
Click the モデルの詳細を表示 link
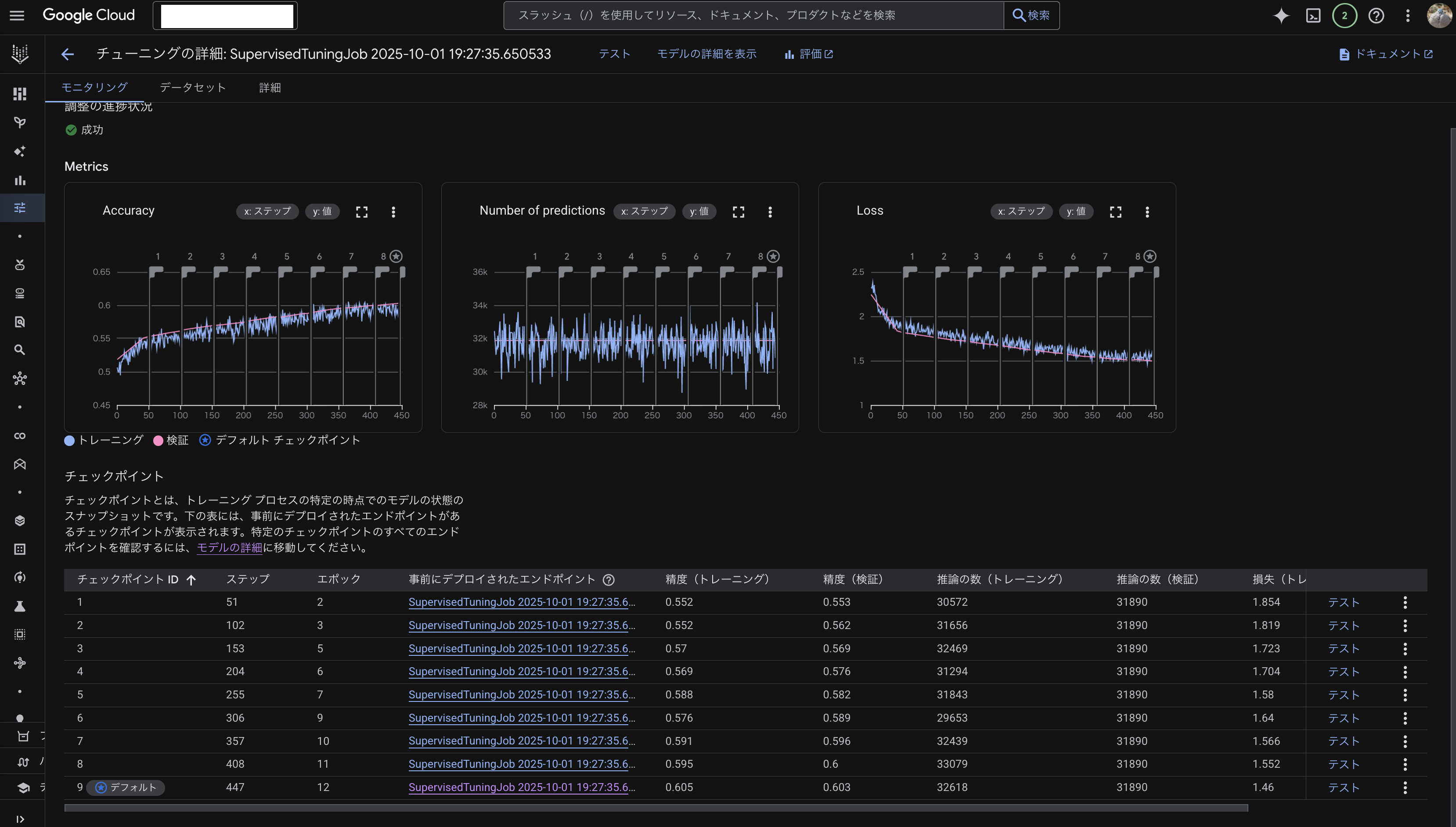click(706, 54)
